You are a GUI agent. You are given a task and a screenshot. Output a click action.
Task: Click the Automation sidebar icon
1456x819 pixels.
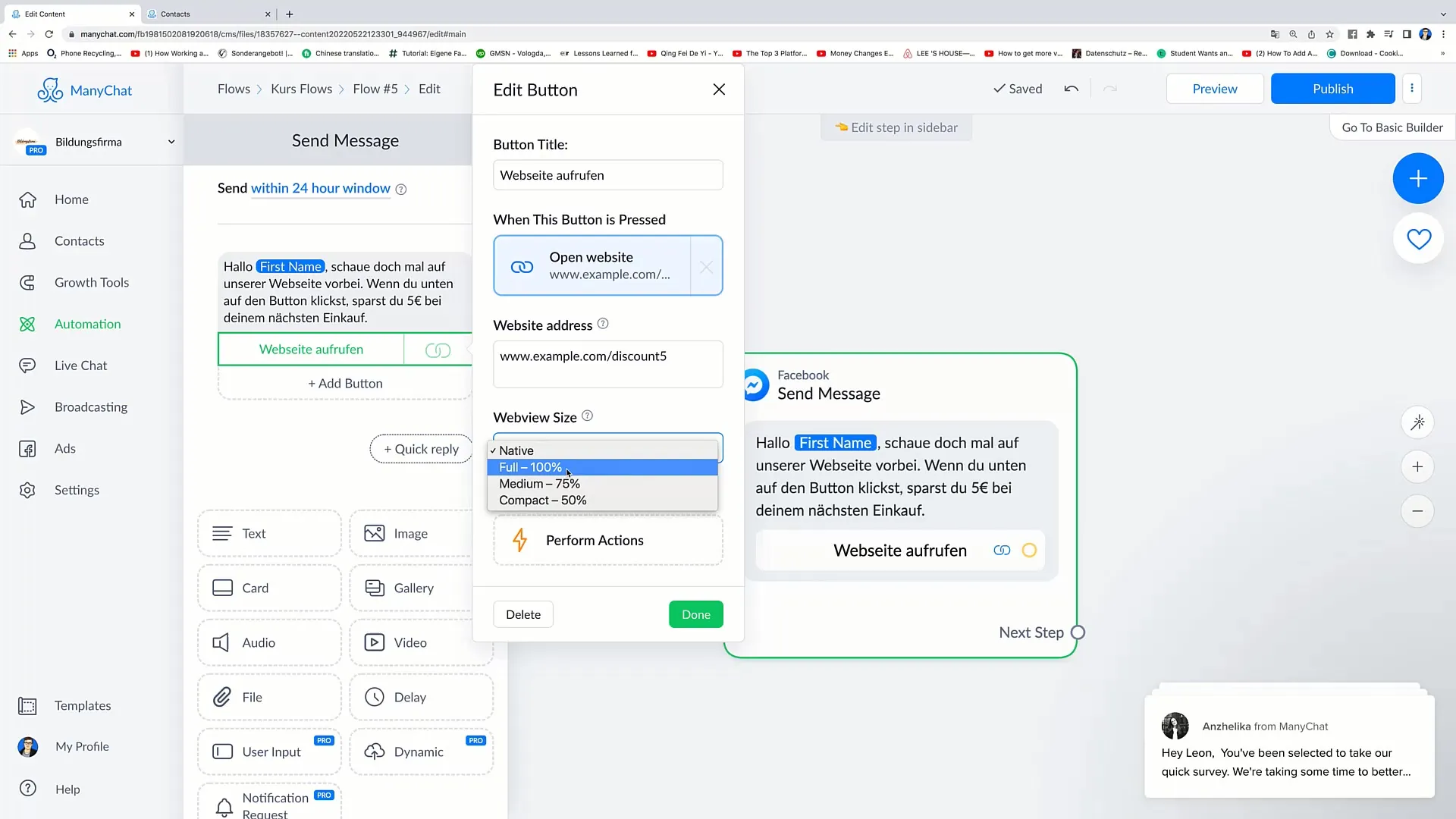click(27, 323)
